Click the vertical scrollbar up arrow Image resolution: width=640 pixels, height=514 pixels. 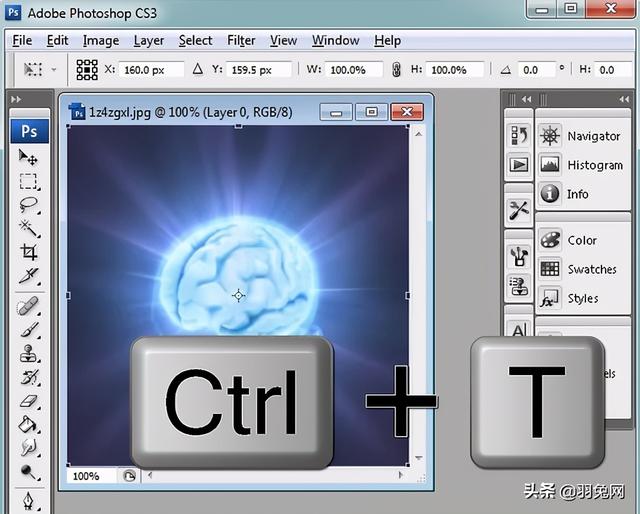418,134
